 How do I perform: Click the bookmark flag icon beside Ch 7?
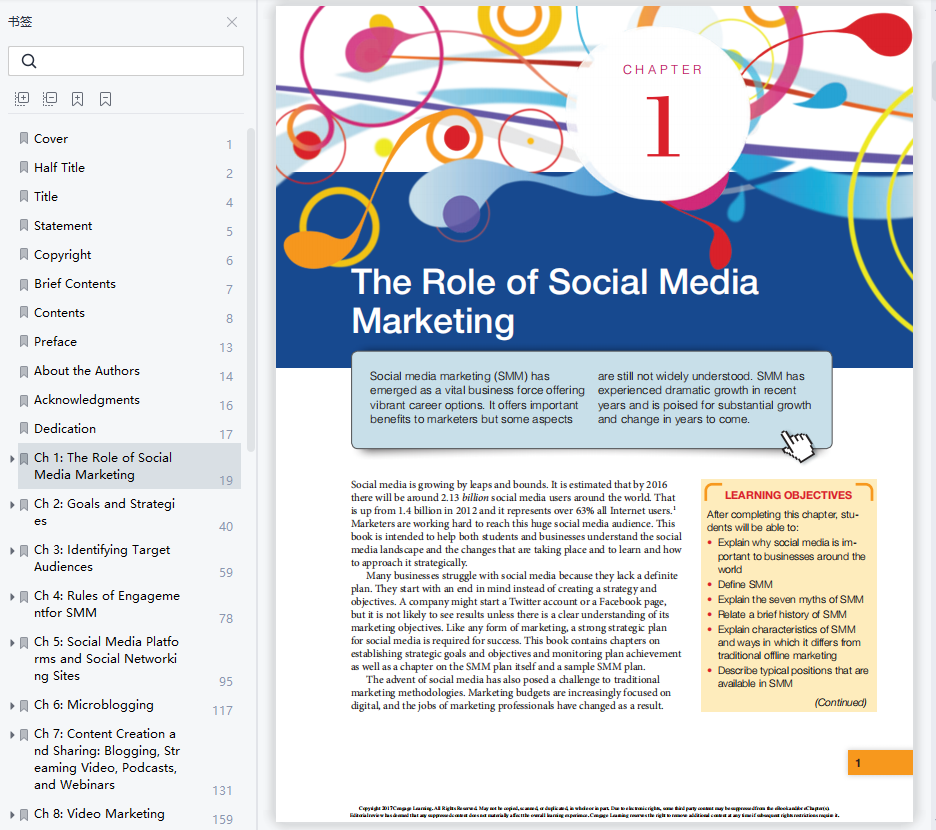point(24,734)
